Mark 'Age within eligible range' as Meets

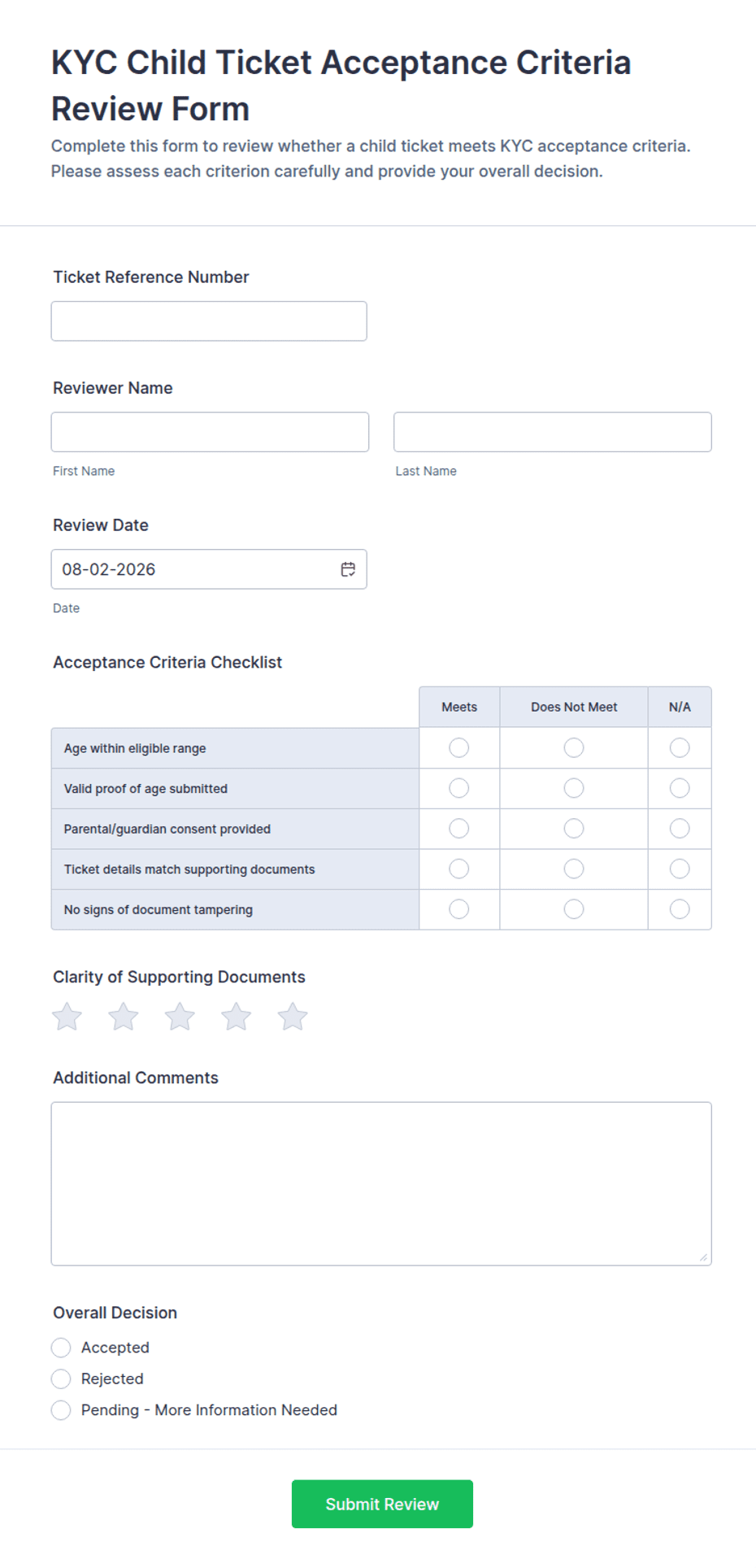[459, 747]
